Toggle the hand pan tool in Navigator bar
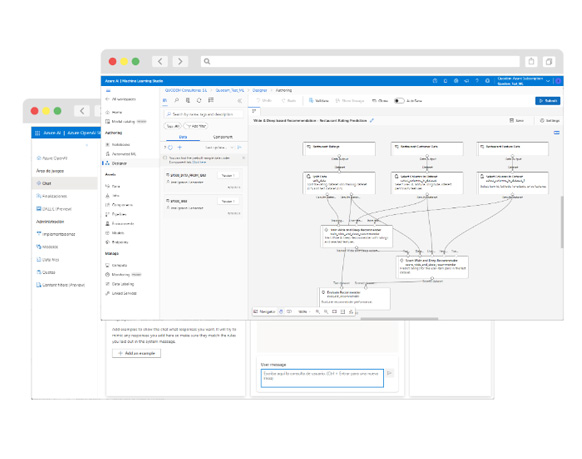Viewport: 582px width, 459px height. (x=281, y=311)
